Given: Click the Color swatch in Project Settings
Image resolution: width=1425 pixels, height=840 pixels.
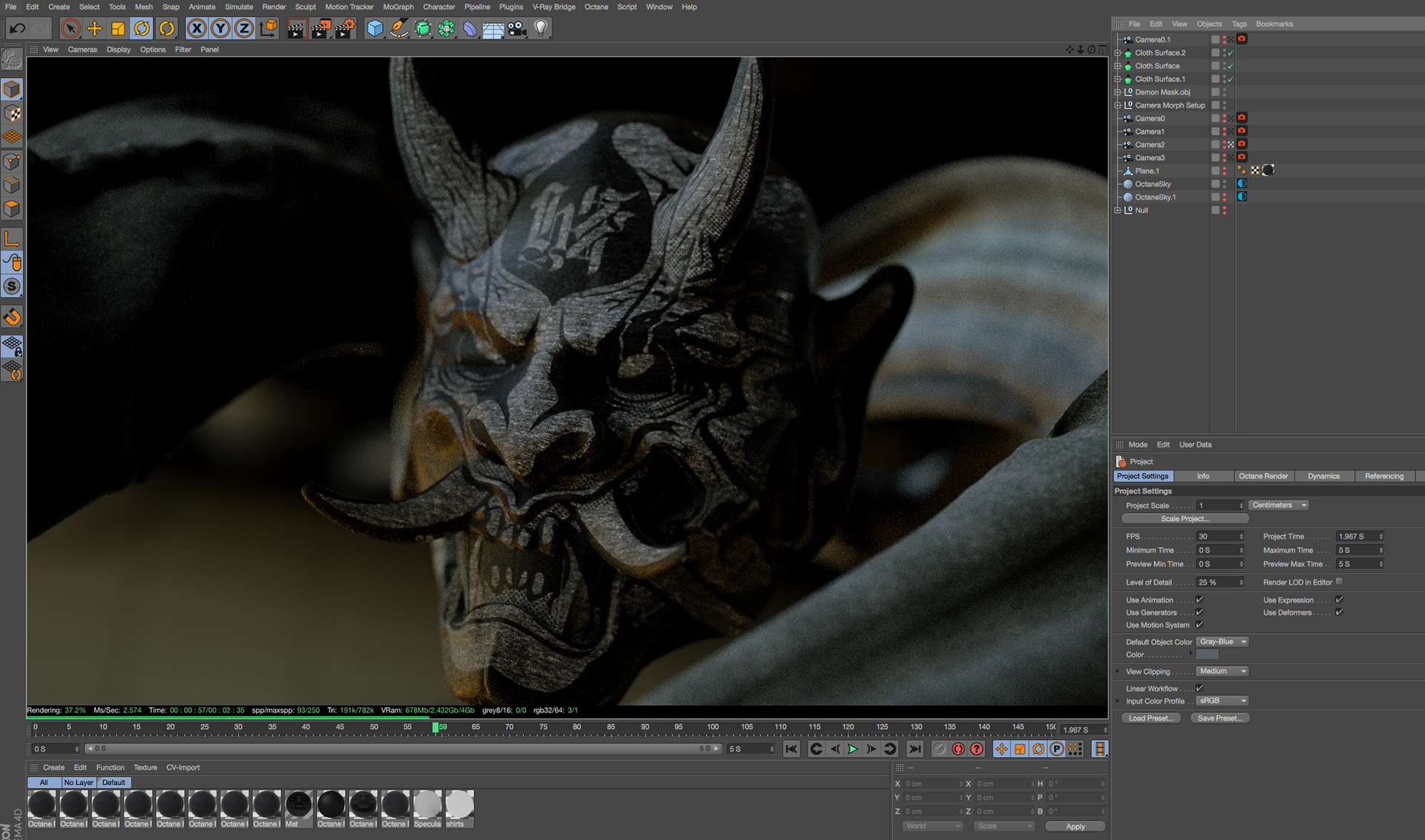Looking at the screenshot, I should point(1207,654).
